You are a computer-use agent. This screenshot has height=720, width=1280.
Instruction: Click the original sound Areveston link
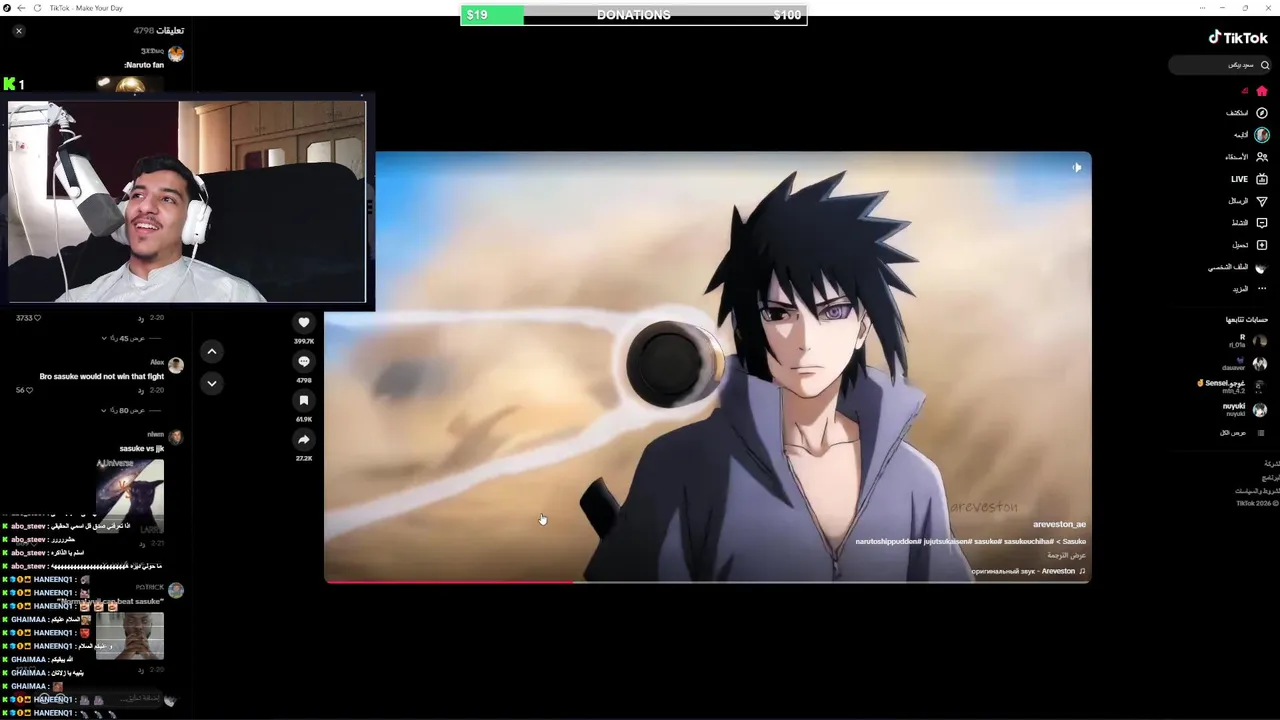coord(1028,571)
